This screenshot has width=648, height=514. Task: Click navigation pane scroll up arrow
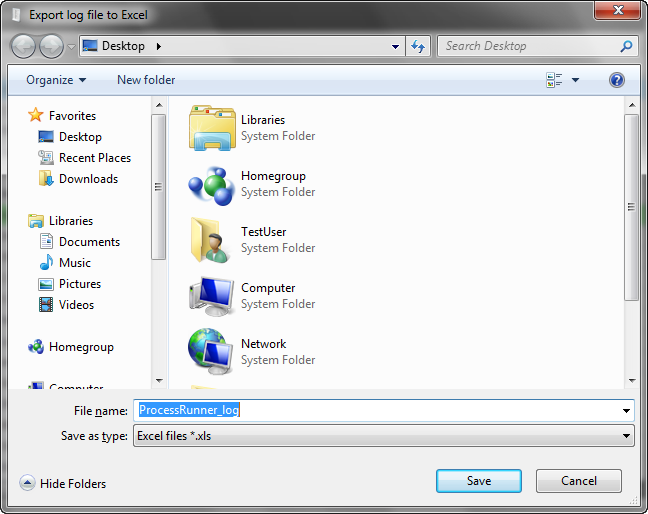pyautogui.click(x=159, y=105)
